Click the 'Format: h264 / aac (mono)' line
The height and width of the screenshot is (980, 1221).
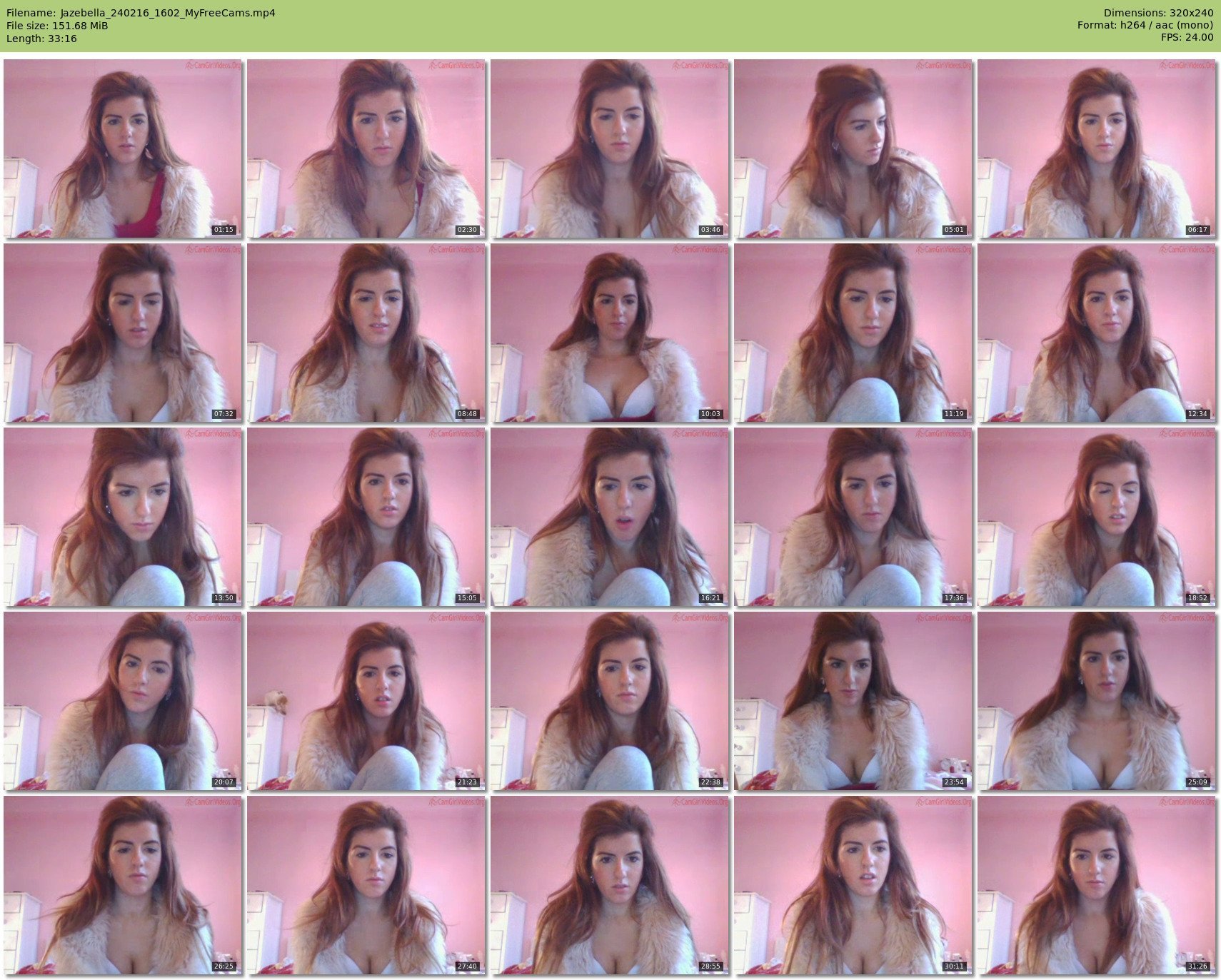1145,26
